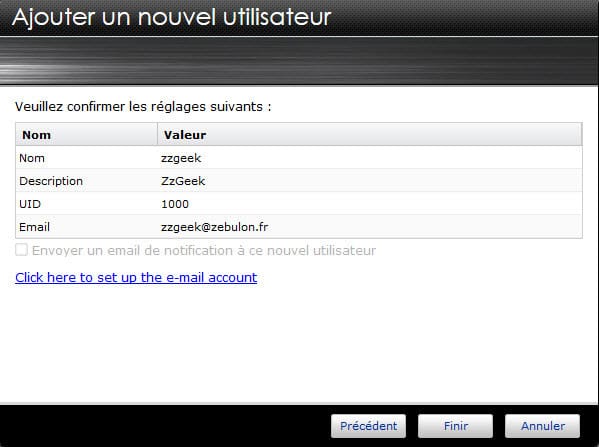Click the 'Envoyer un email de notification' label
Screen dimensions: 599x447
pos(204,251)
